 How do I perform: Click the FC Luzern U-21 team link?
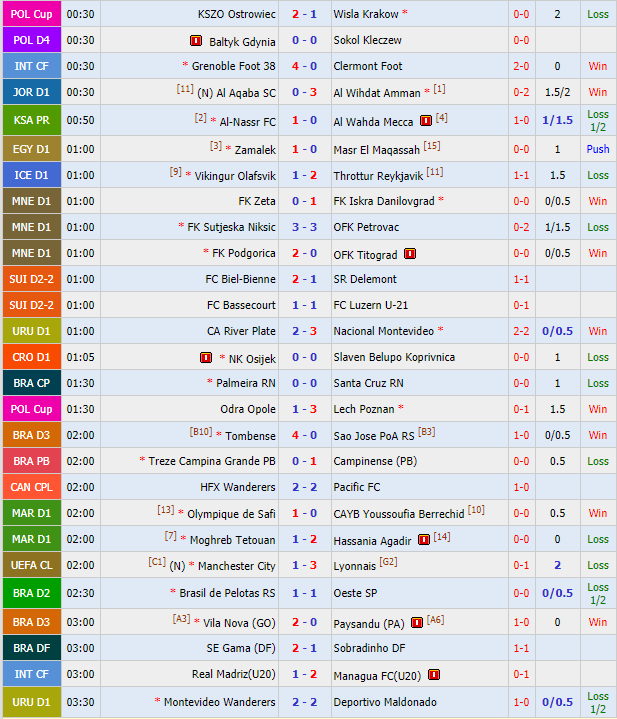370,305
